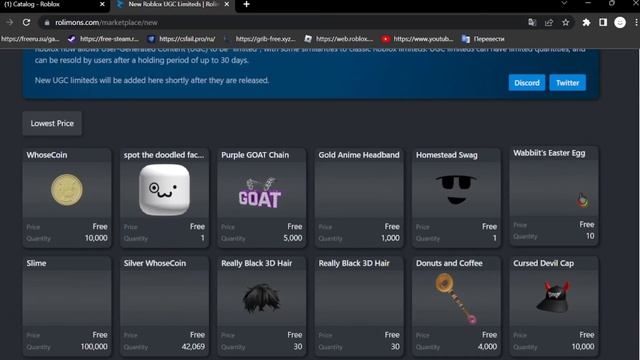
Task: Open the Really Black 3D Hair image with hair
Action: 261,298
